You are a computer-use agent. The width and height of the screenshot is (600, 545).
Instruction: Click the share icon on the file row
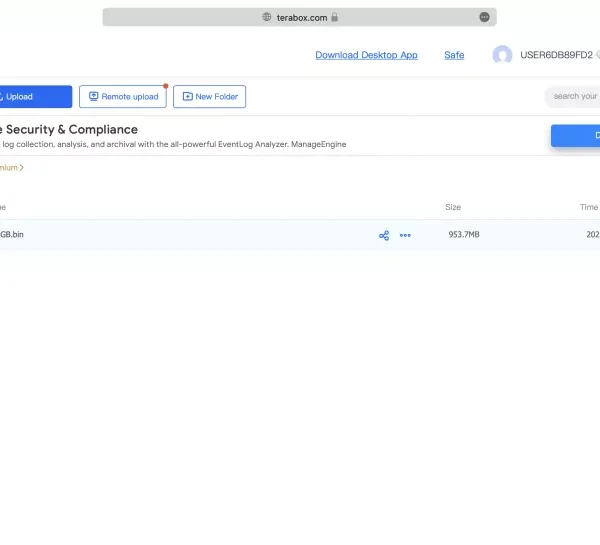pyautogui.click(x=384, y=236)
